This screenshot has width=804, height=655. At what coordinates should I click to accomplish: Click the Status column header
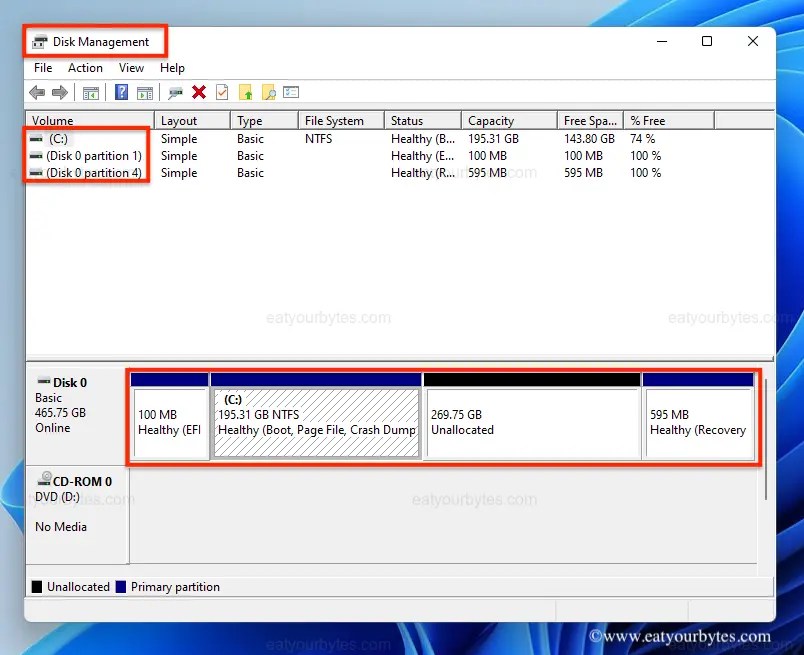422,119
